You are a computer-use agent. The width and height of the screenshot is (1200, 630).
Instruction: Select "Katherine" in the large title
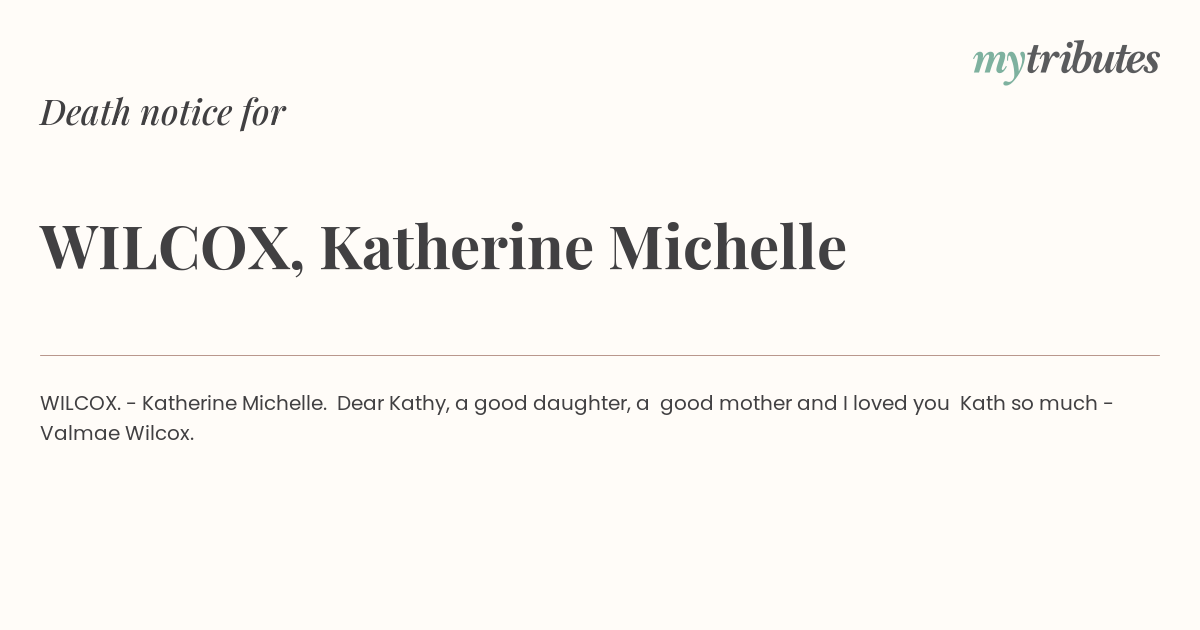[x=457, y=247]
